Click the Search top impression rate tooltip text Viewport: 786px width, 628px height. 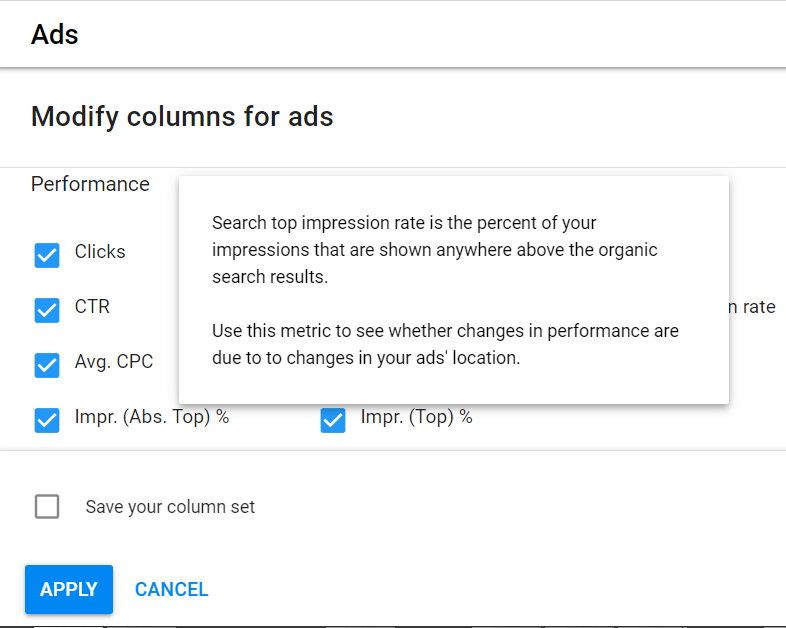click(x=435, y=250)
